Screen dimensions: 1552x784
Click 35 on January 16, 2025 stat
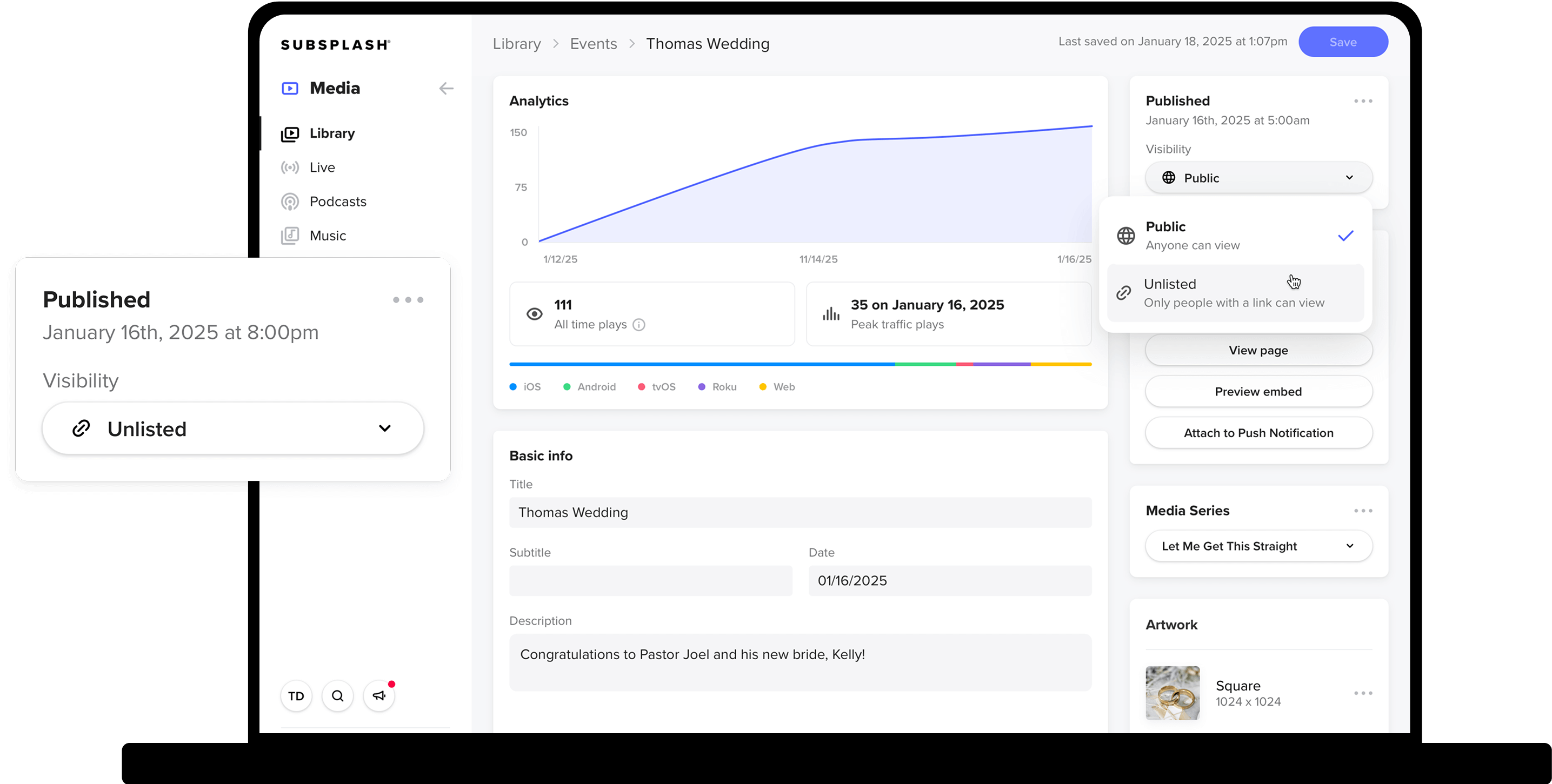948,314
